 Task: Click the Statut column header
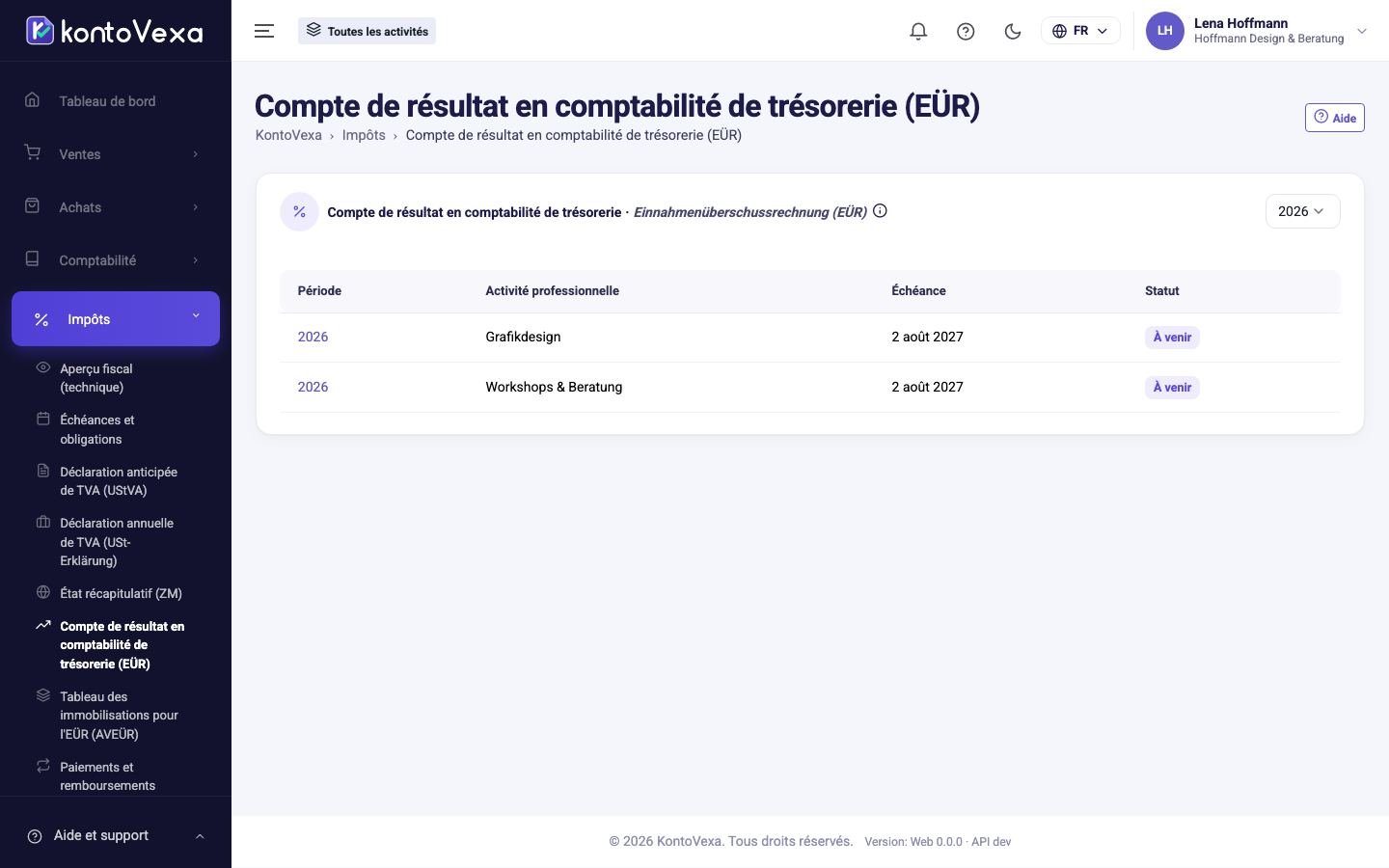click(1161, 290)
